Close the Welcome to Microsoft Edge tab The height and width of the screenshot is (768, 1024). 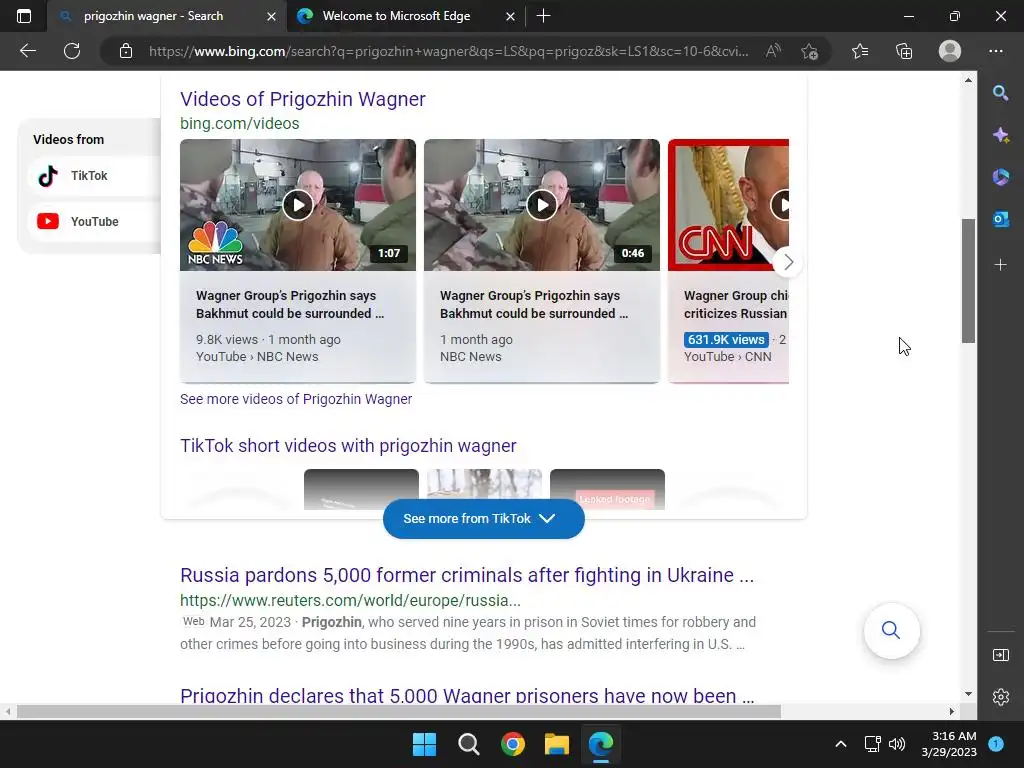pos(511,16)
